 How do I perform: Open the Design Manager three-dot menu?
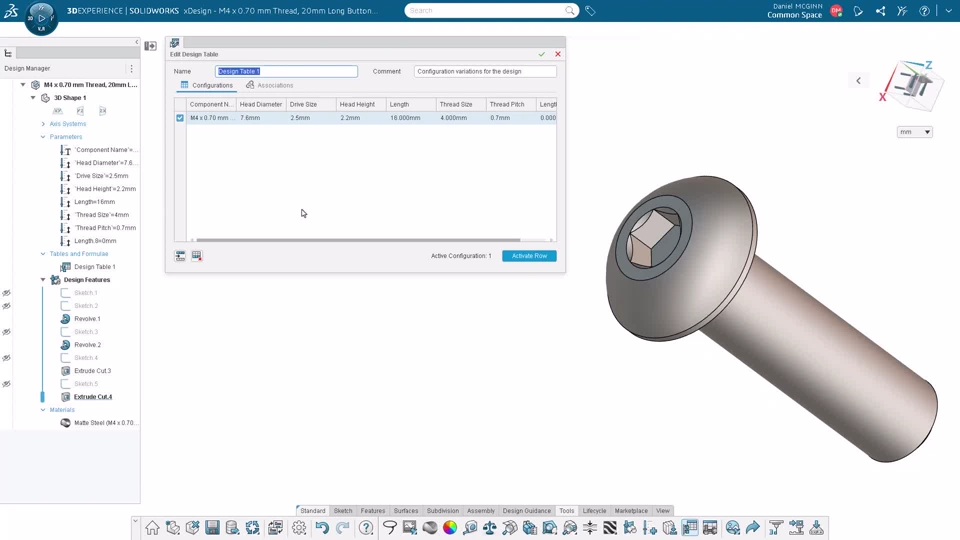coord(131,69)
